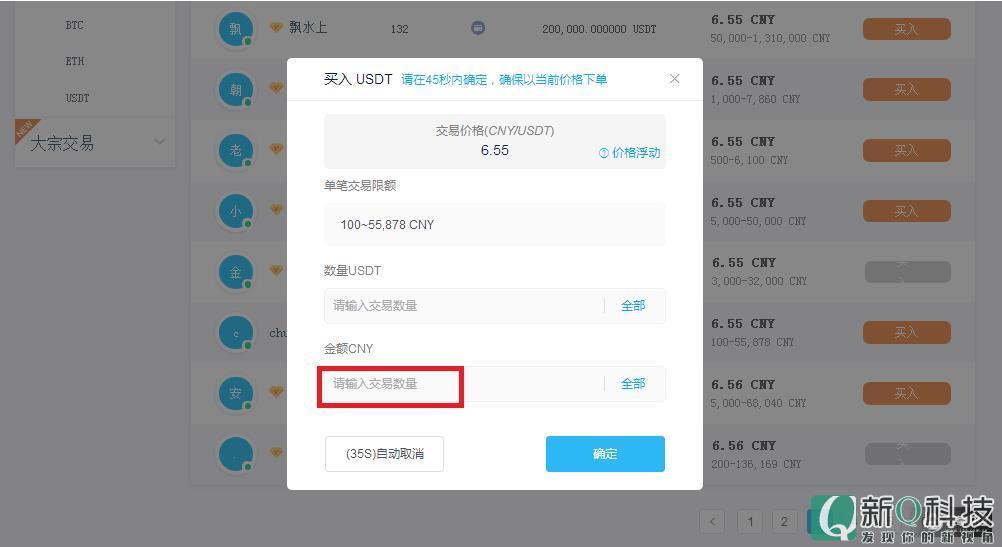Click the 安 merchant avatar

point(236,393)
